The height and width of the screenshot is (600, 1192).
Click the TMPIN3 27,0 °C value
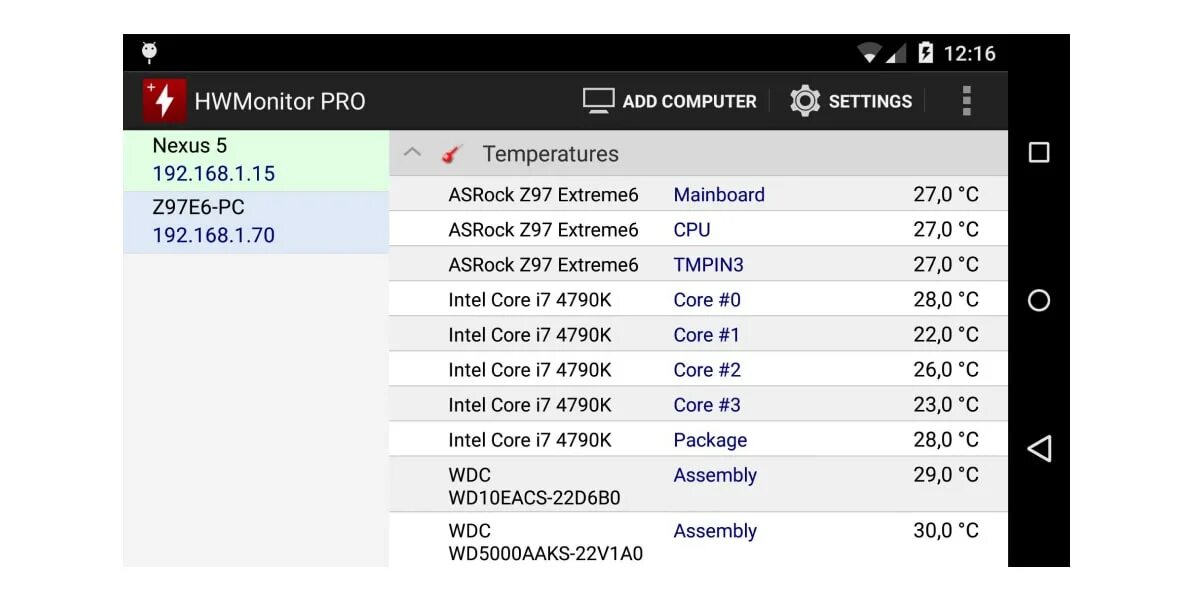(x=946, y=265)
